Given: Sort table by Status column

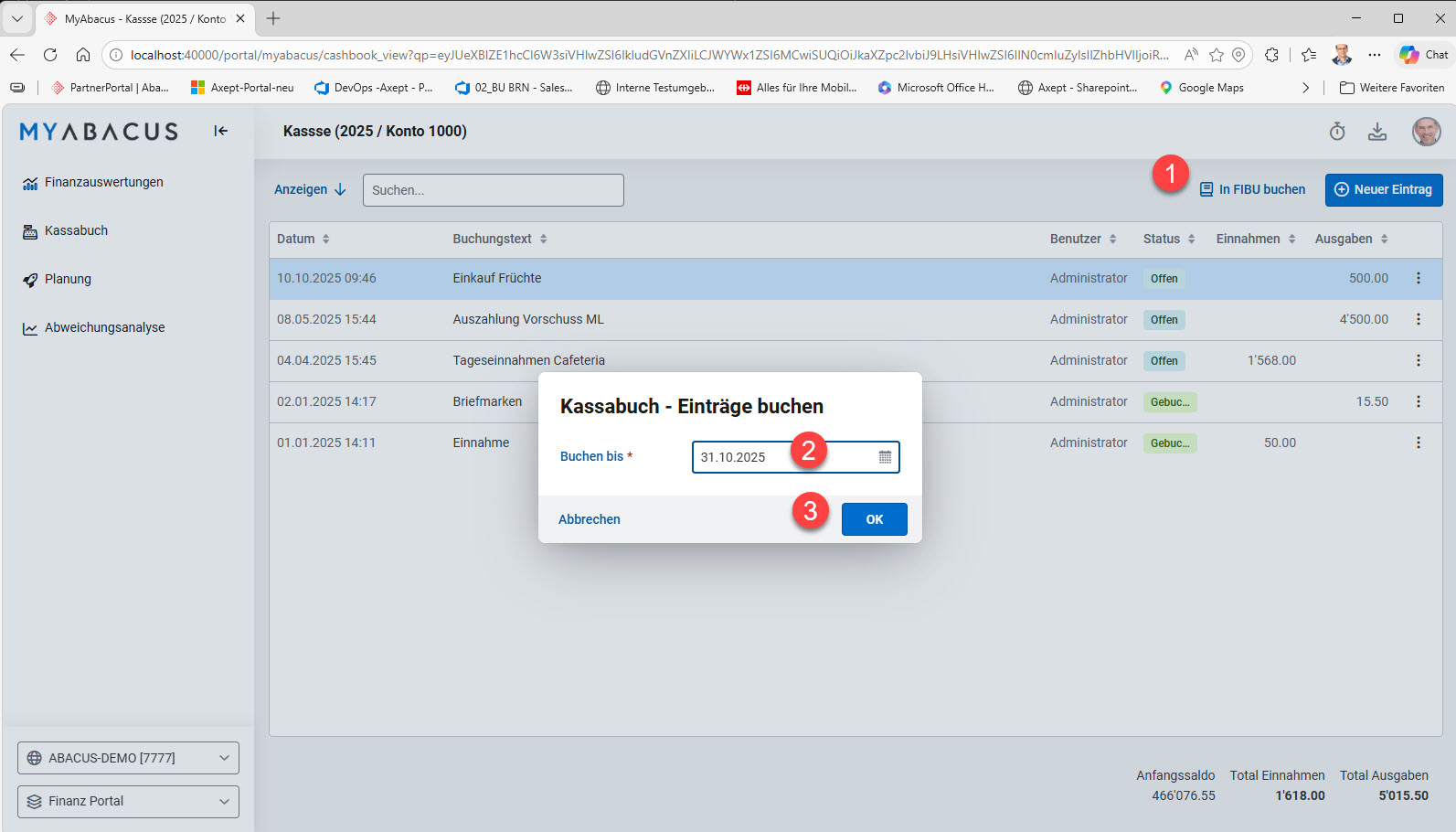Looking at the screenshot, I should click(x=1169, y=239).
